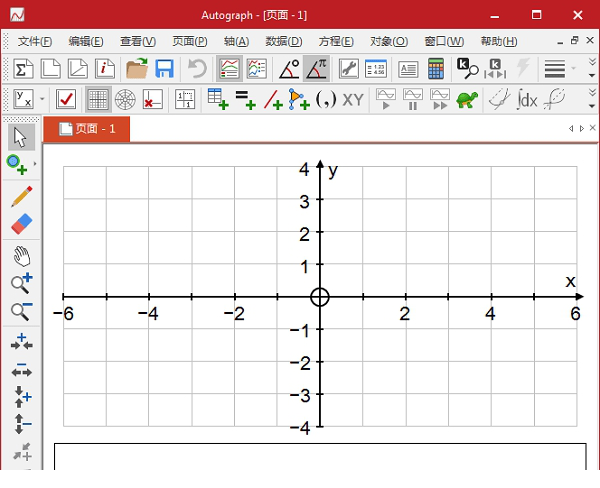The image size is (600, 488).
Task: Expand first toolbar overflow chevron
Action: pos(592,68)
